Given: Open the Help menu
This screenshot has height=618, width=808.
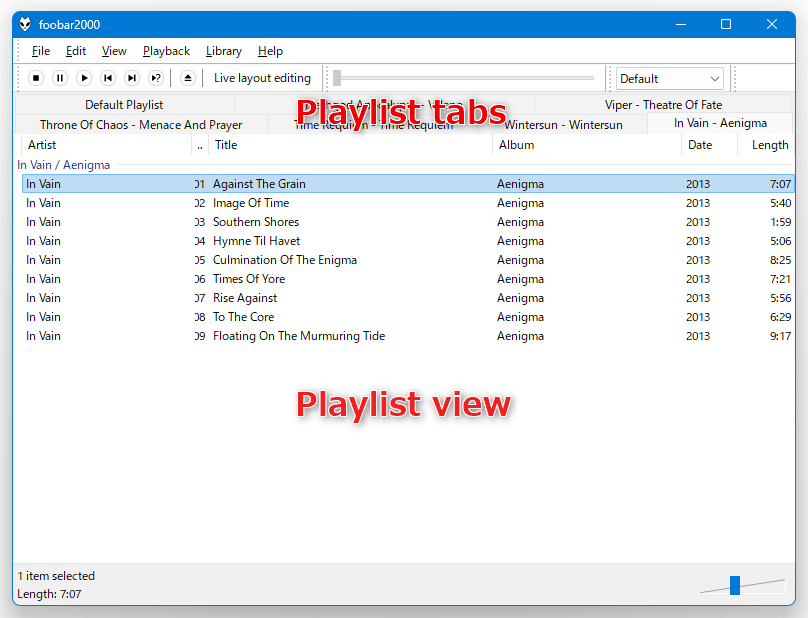Looking at the screenshot, I should [x=270, y=51].
